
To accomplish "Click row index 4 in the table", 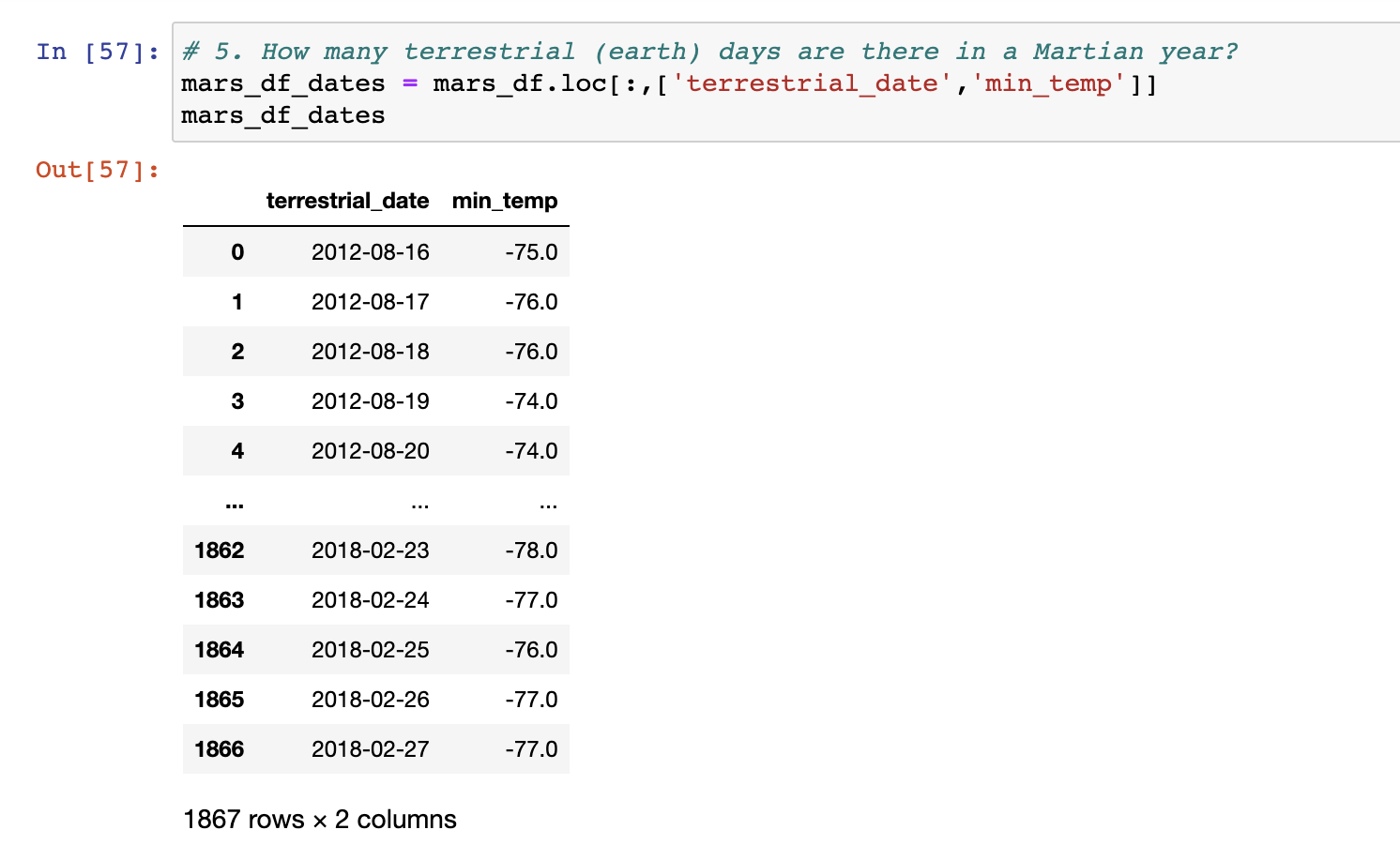I will click(x=236, y=450).
